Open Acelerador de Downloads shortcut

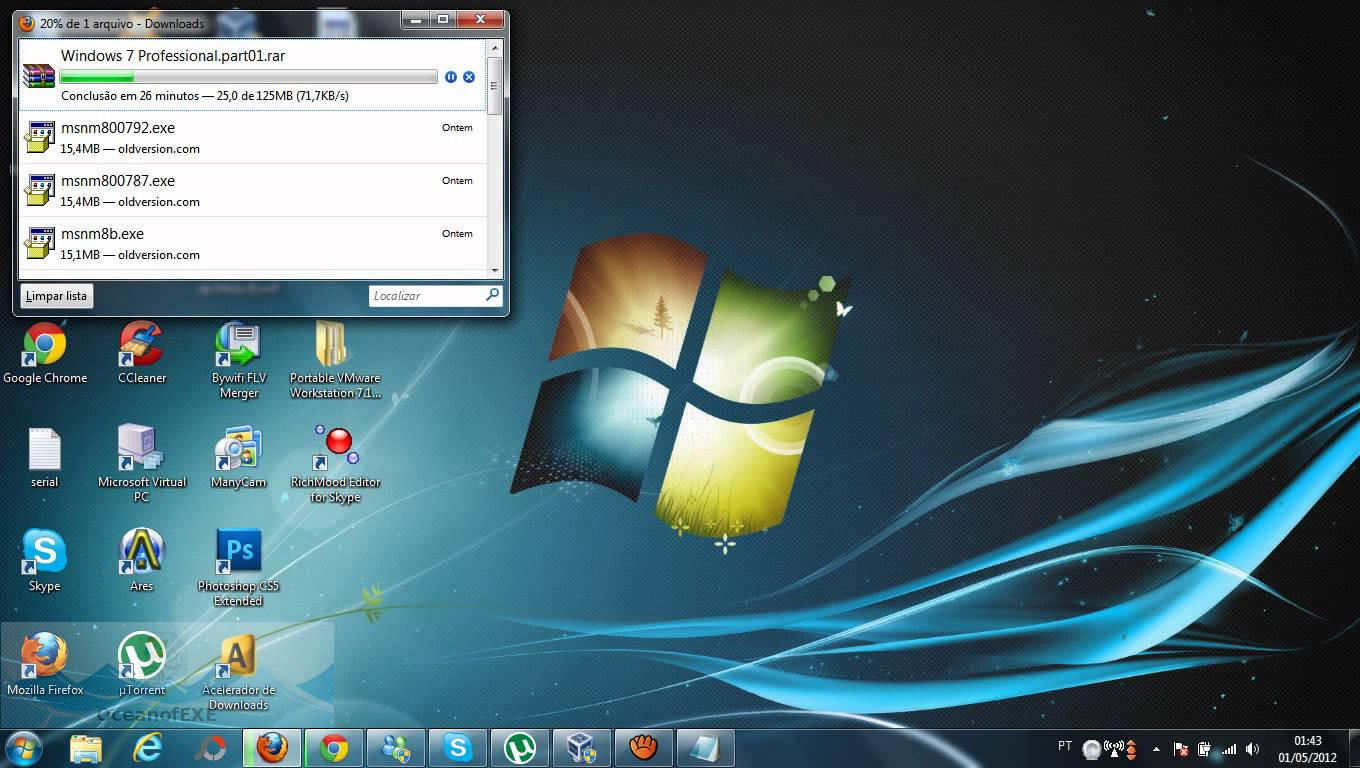239,672
